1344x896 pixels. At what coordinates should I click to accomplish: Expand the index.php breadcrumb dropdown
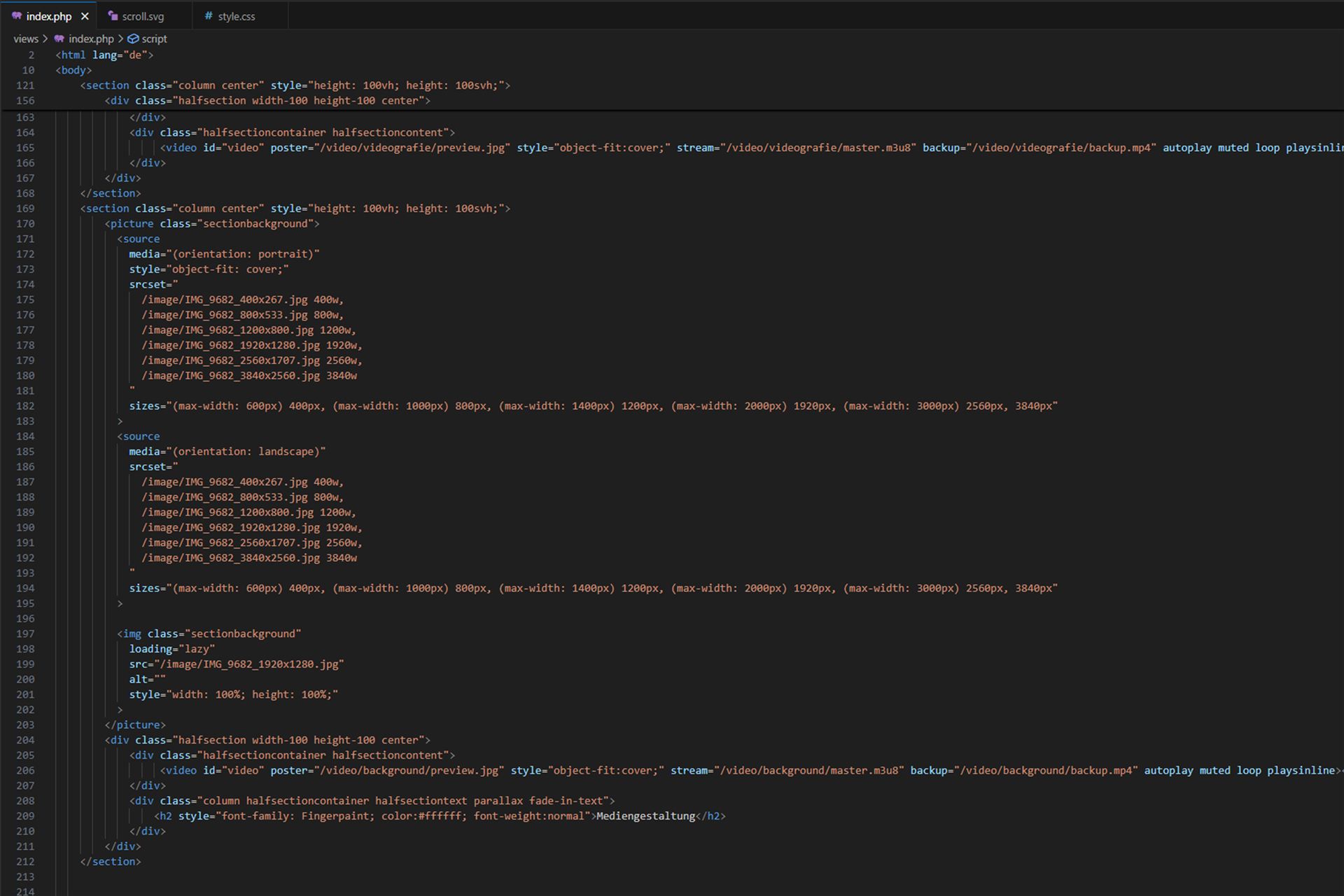click(91, 38)
